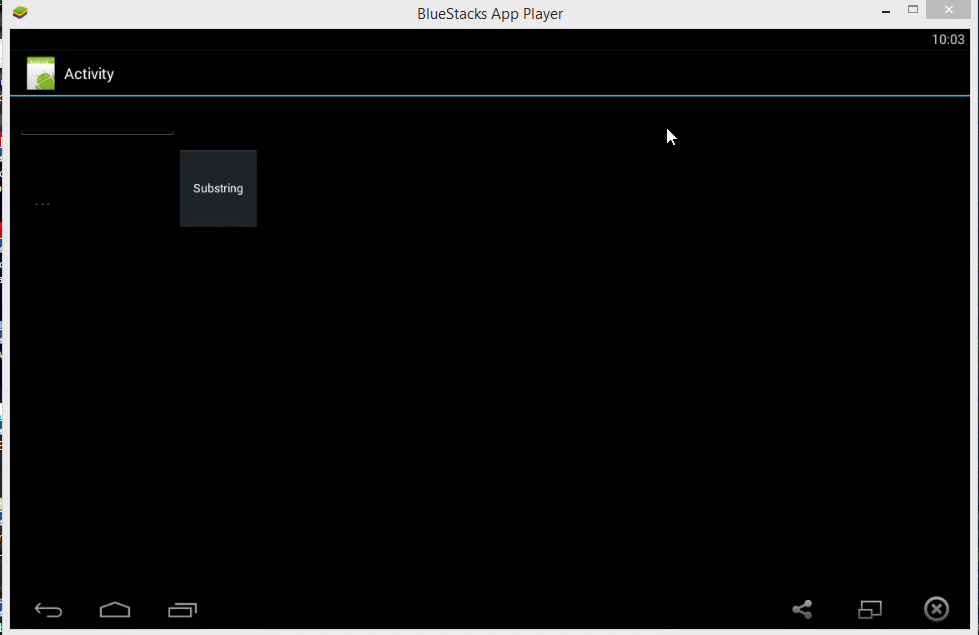
Task: Tap the green Android app icon
Action: 41,74
